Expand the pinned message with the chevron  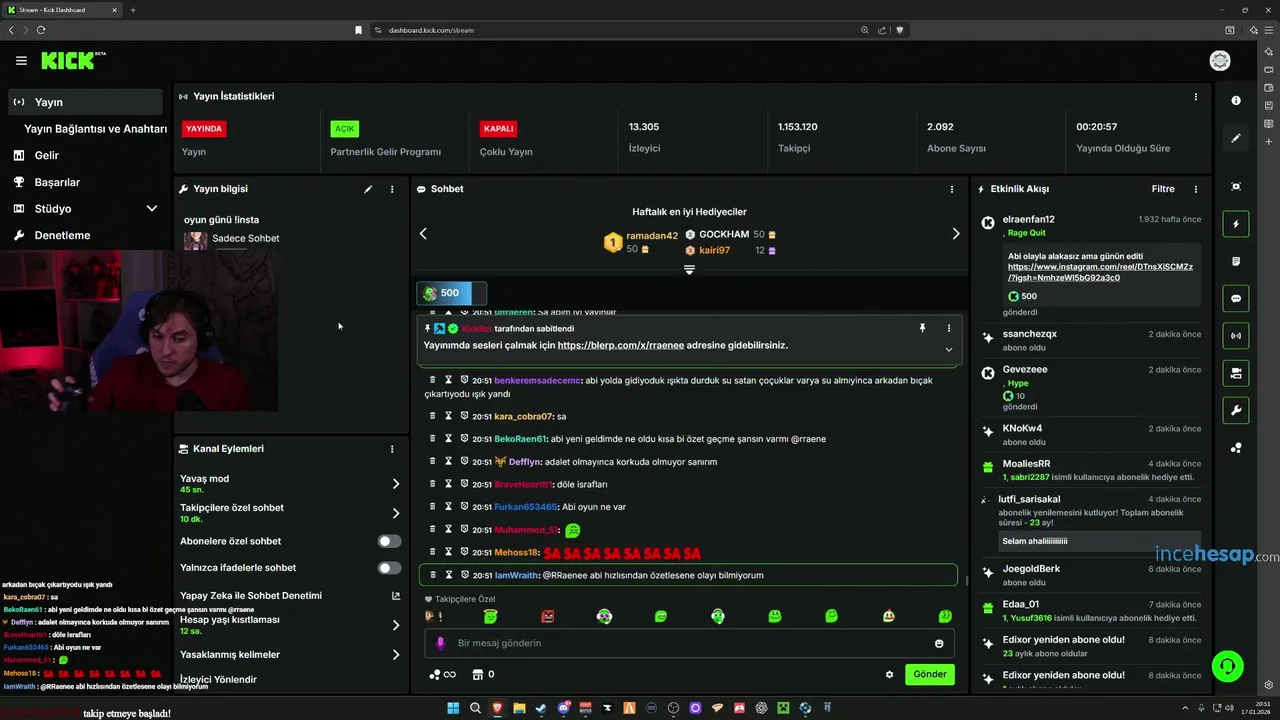(949, 349)
